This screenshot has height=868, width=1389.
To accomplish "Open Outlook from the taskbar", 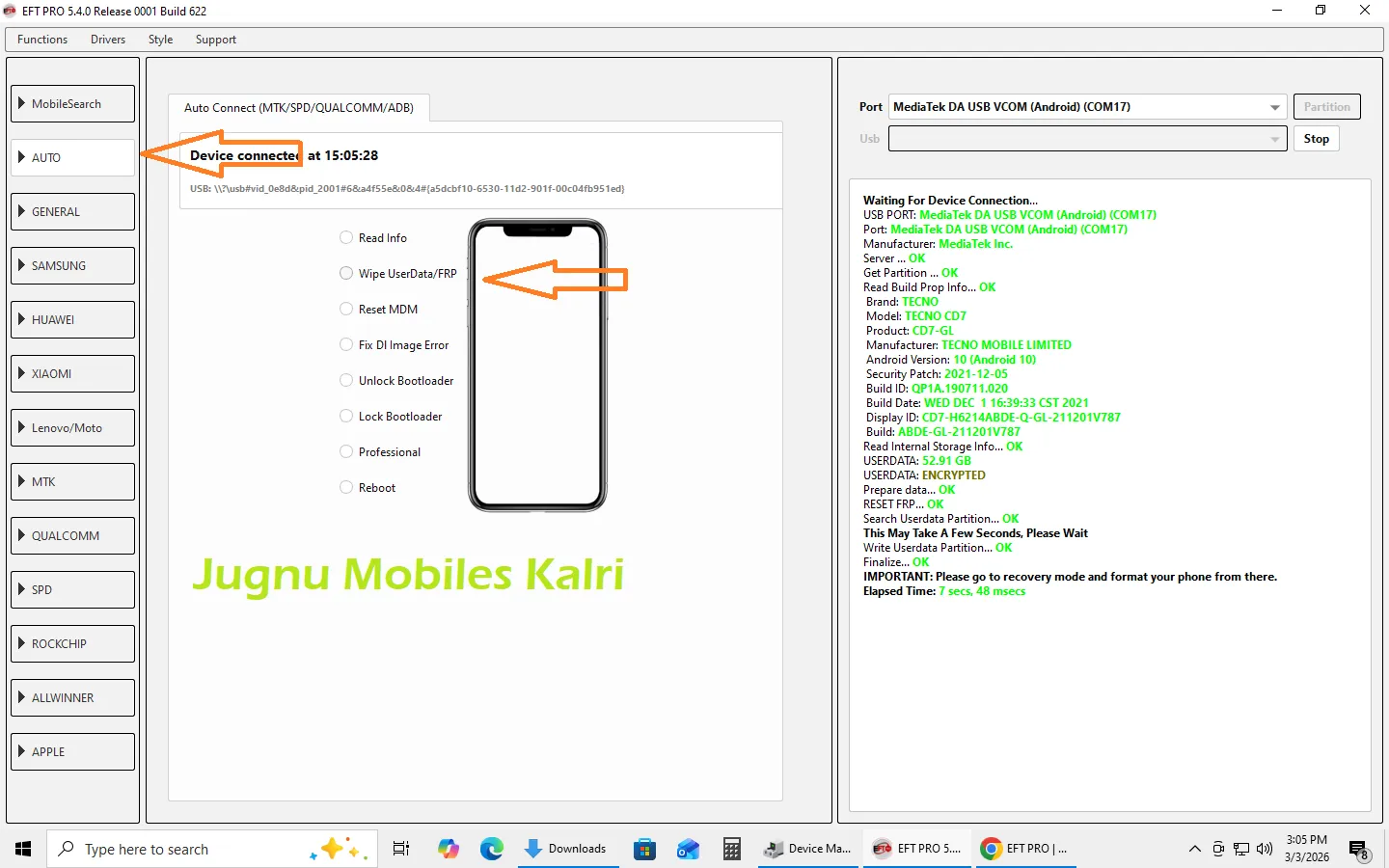I will coord(688,849).
